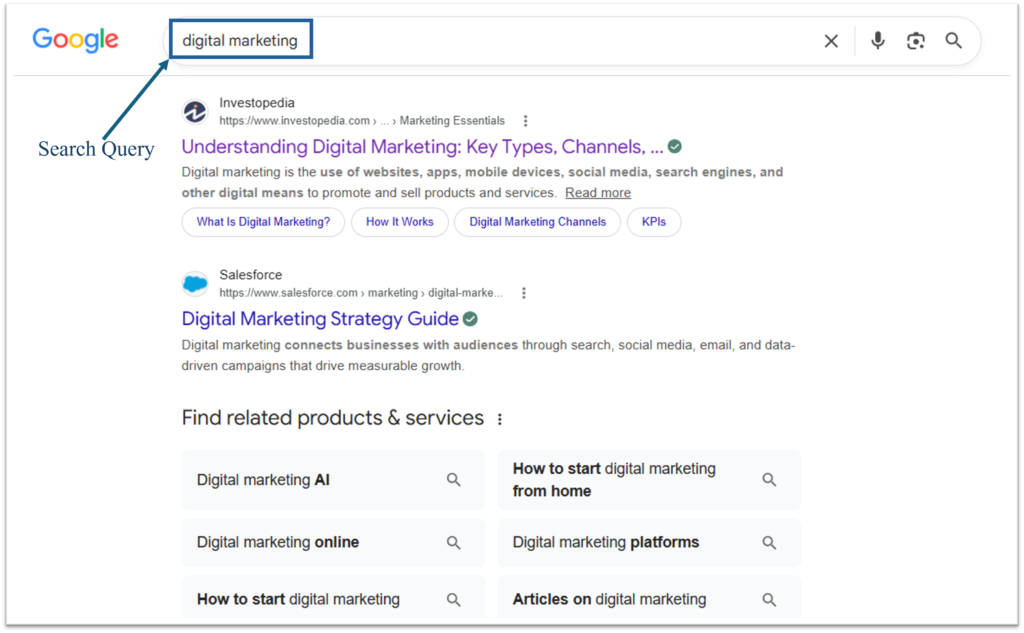1024x633 pixels.
Task: Select the Digital Marketing Channels chip
Action: (x=537, y=222)
